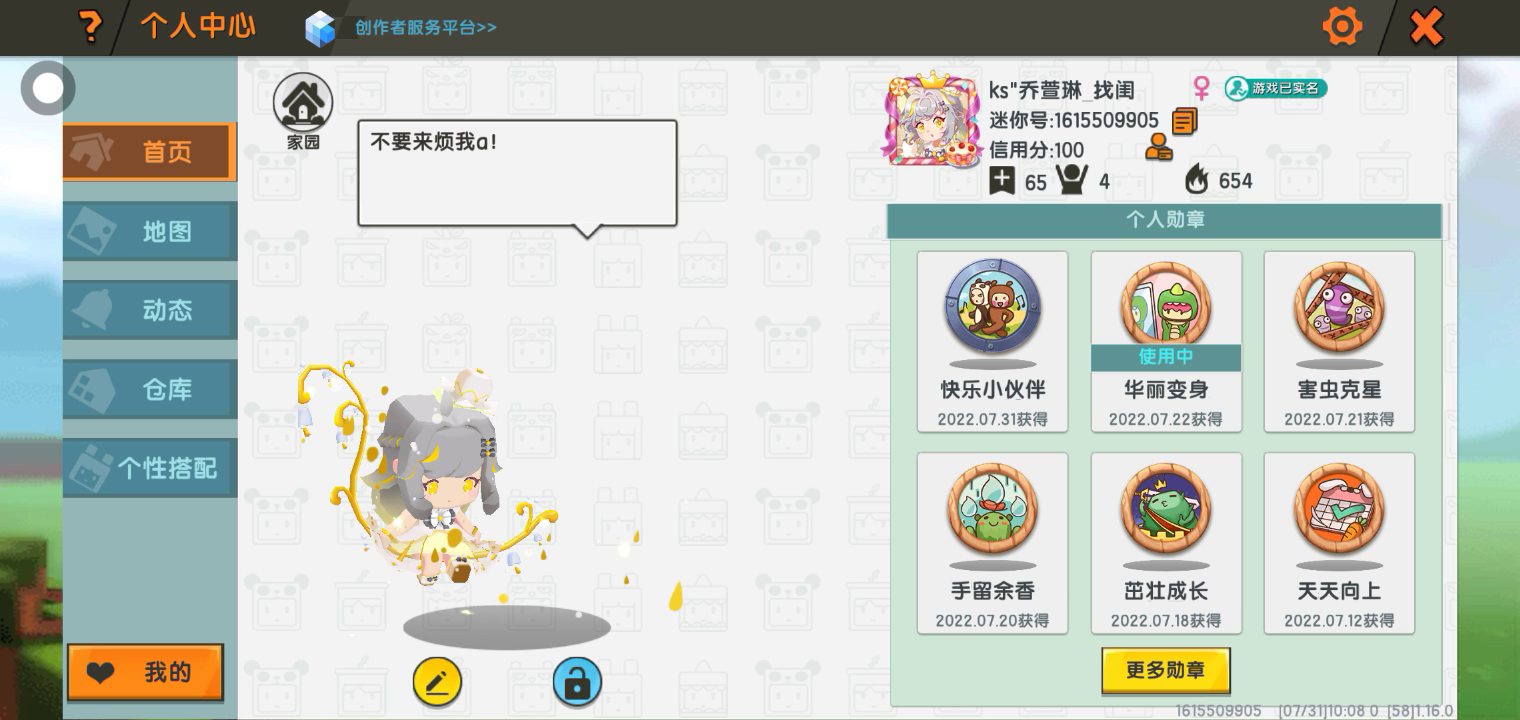
Task: Open the 个性搭配 tab
Action: [x=150, y=468]
